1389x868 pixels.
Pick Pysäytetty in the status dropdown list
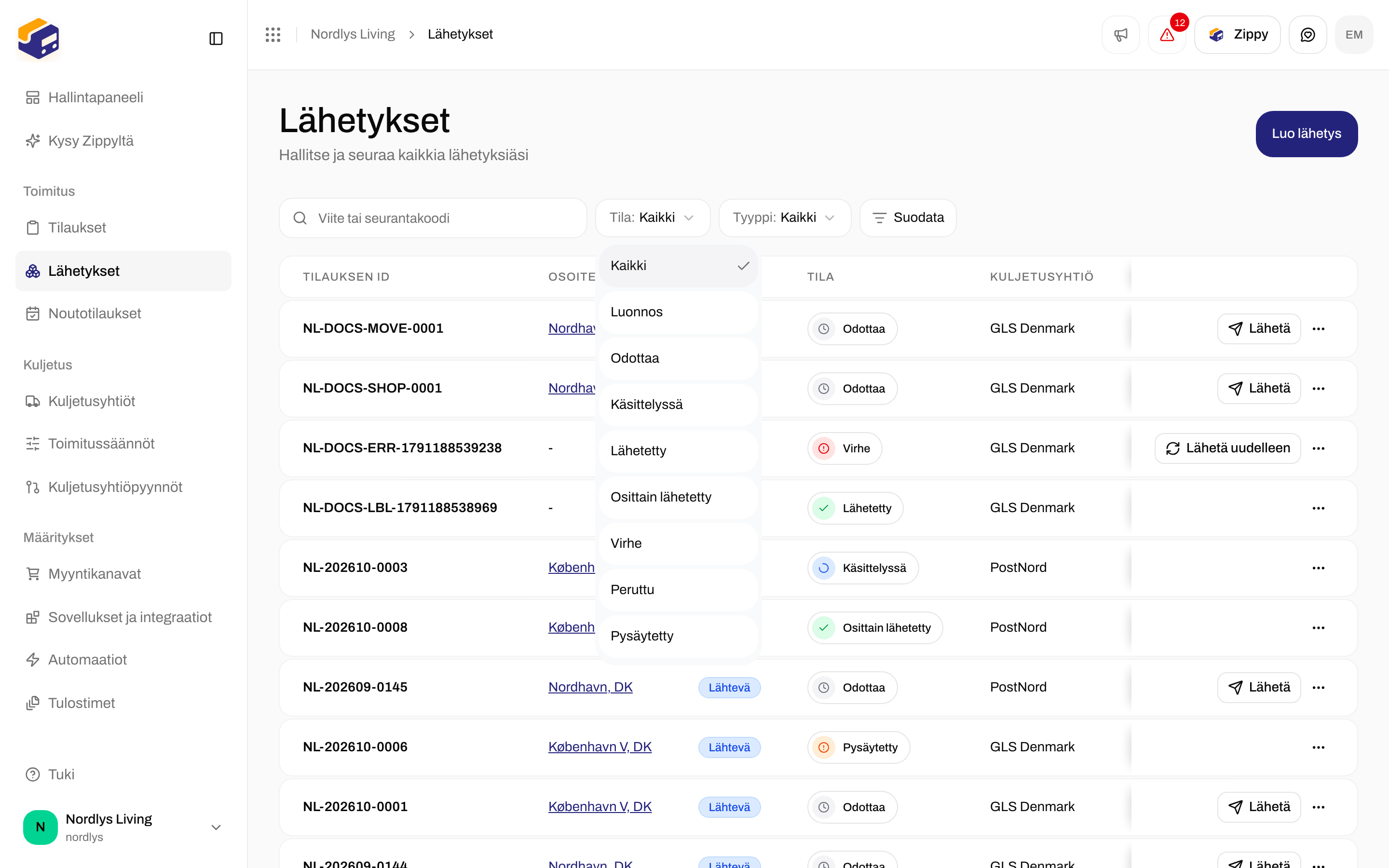point(679,636)
